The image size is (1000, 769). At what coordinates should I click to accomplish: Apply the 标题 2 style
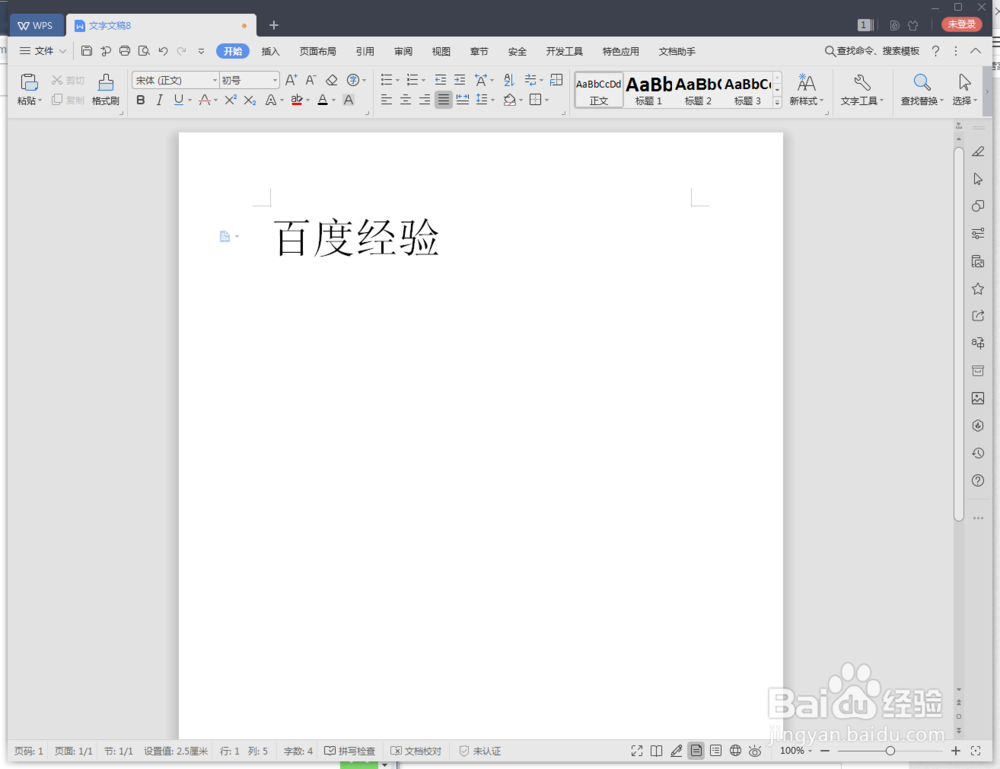click(698, 91)
